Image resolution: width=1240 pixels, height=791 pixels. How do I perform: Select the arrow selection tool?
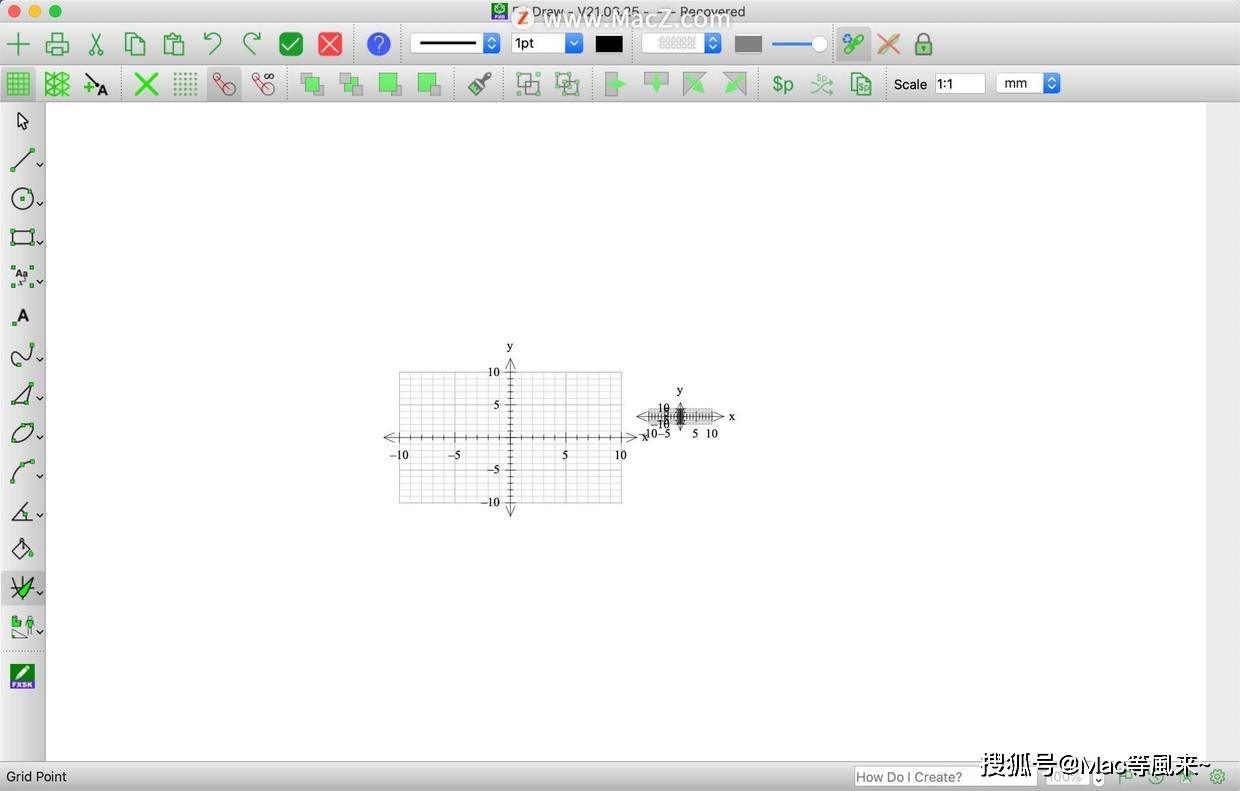pos(21,120)
